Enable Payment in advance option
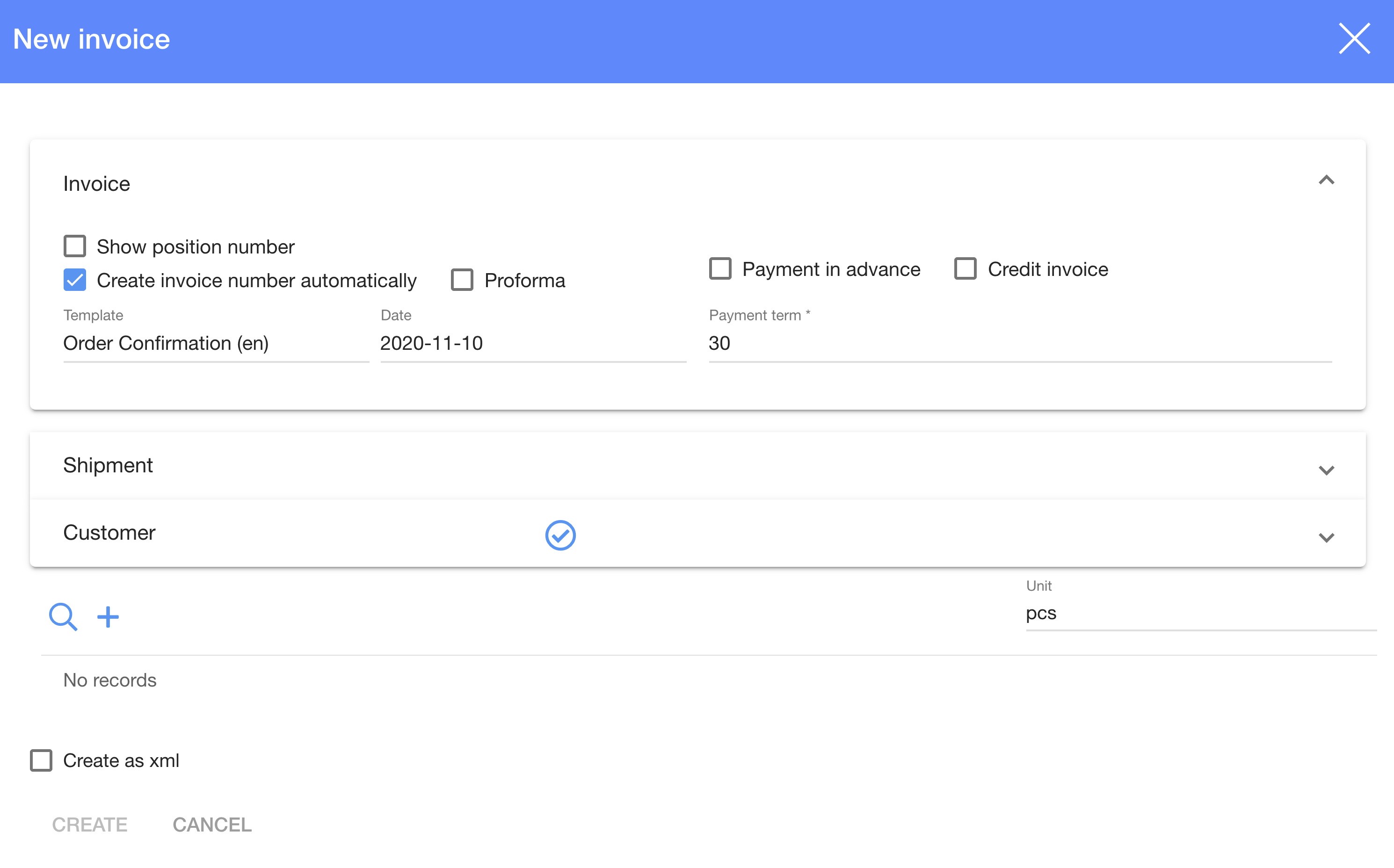Image resolution: width=1394 pixels, height=868 pixels. click(720, 268)
